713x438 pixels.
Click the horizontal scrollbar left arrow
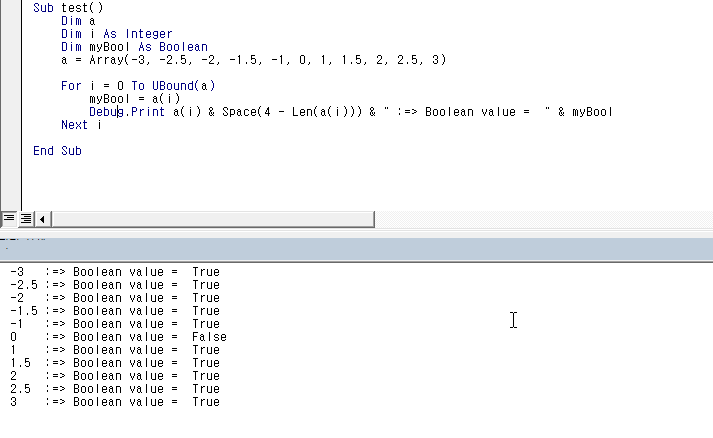point(42,219)
